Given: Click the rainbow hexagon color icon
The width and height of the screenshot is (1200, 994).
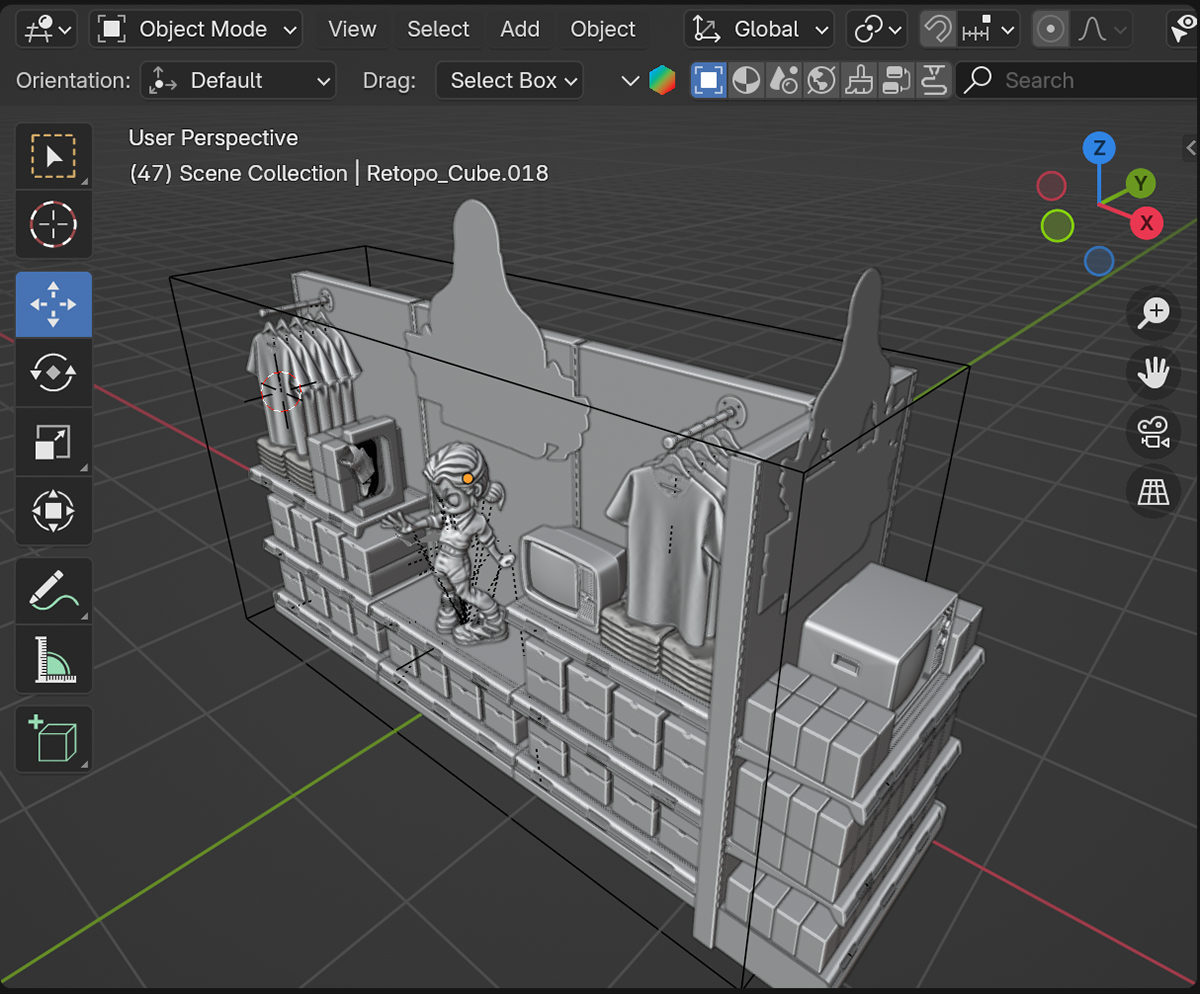Looking at the screenshot, I should (x=662, y=81).
